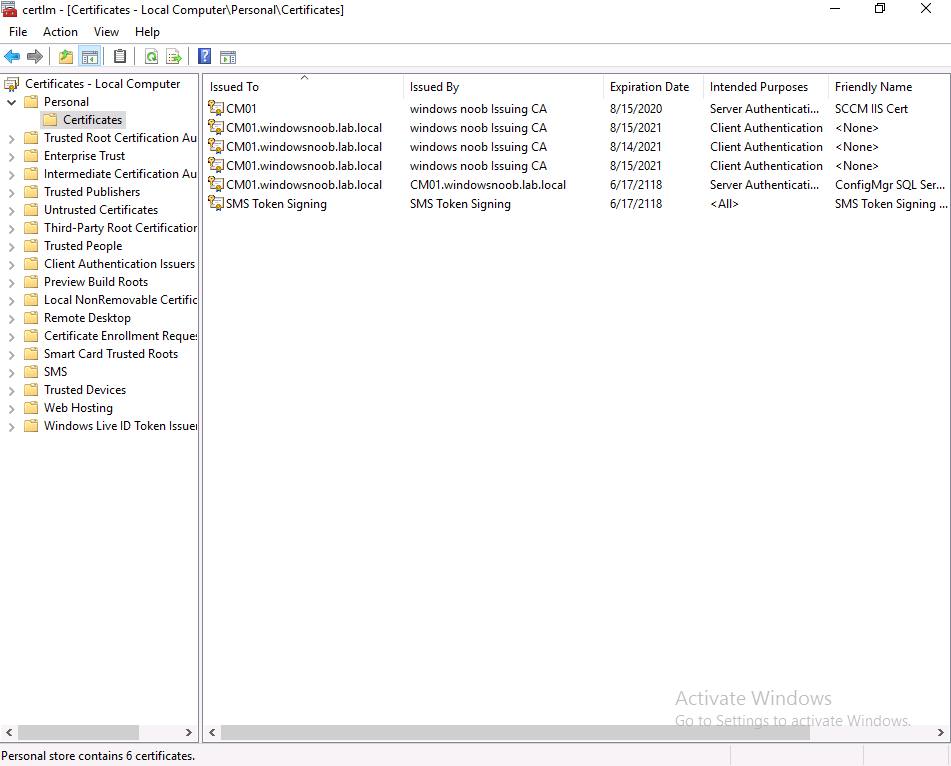Click left arrow of tree pane scrollbar

(x=9, y=732)
